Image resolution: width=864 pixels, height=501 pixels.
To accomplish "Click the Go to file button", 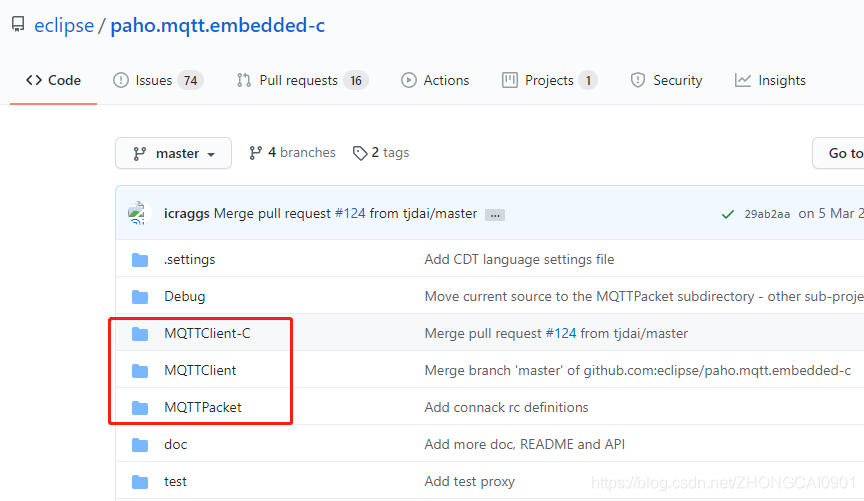I will [x=838, y=153].
